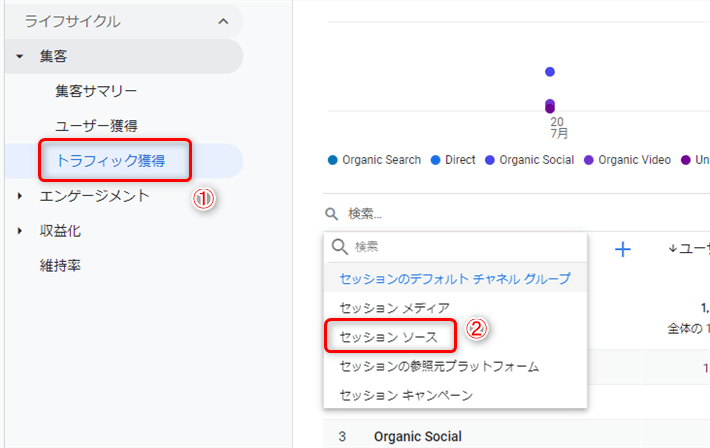
Task: Click the Organic Social table row
Action: pos(516,436)
